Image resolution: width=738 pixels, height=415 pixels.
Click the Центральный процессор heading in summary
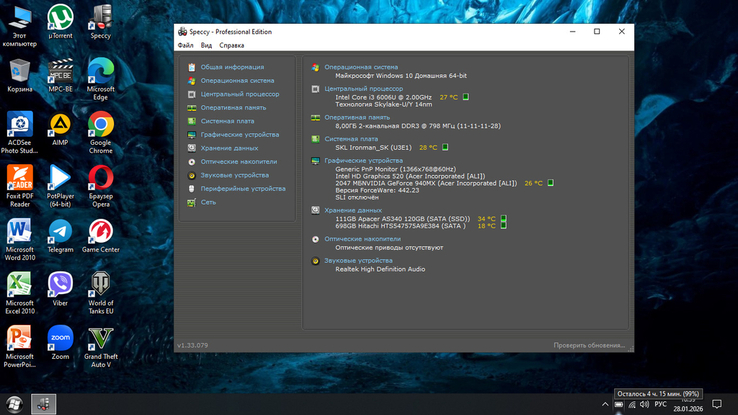pyautogui.click(x=363, y=88)
